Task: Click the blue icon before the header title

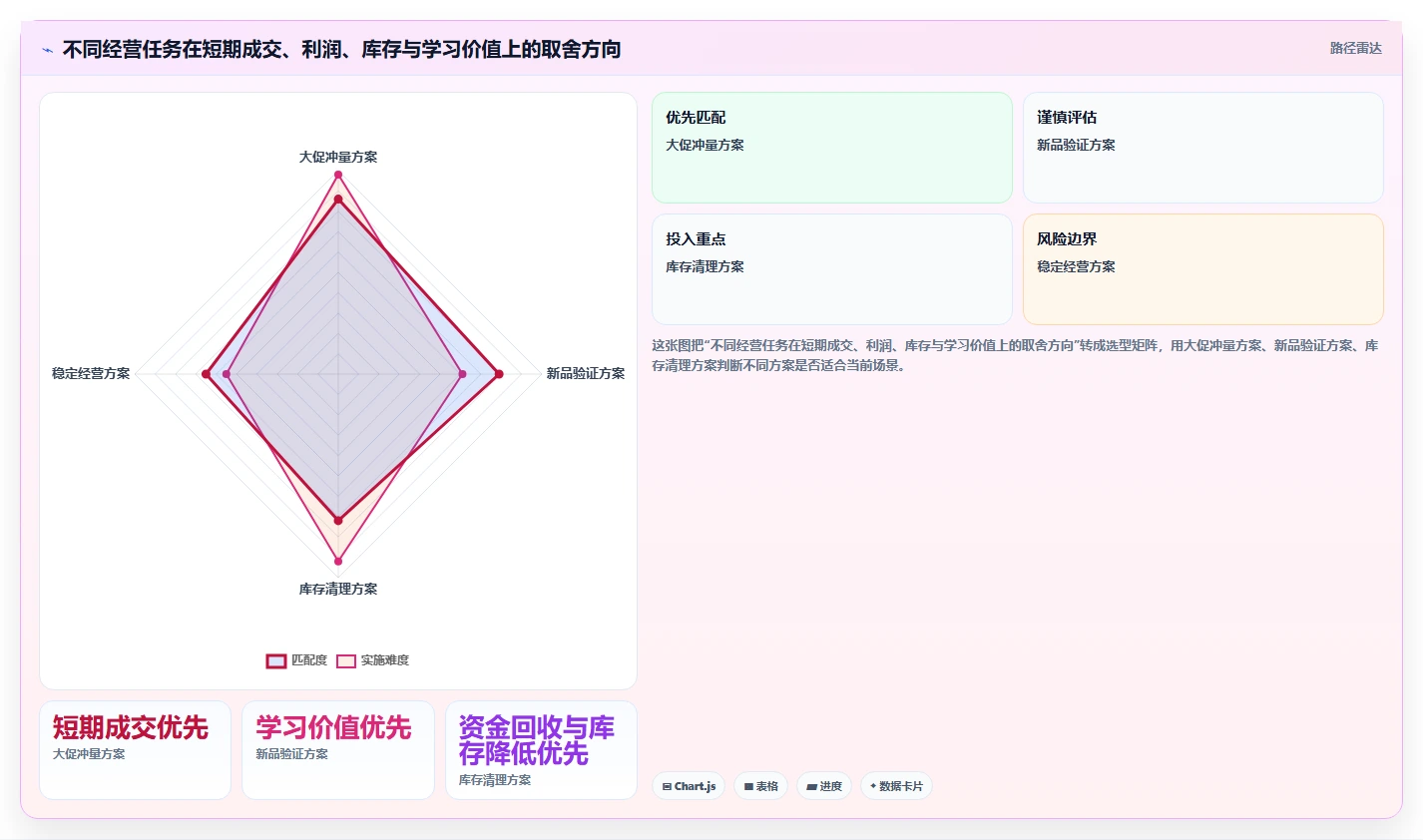Action: click(47, 50)
